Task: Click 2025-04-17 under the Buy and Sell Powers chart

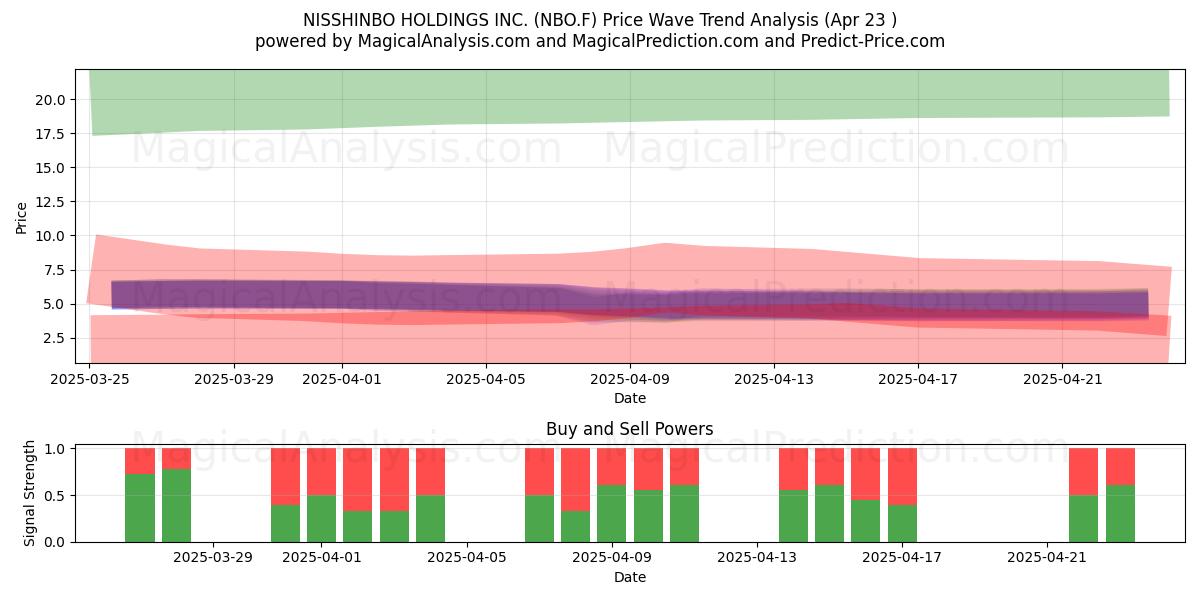Action: [x=902, y=559]
